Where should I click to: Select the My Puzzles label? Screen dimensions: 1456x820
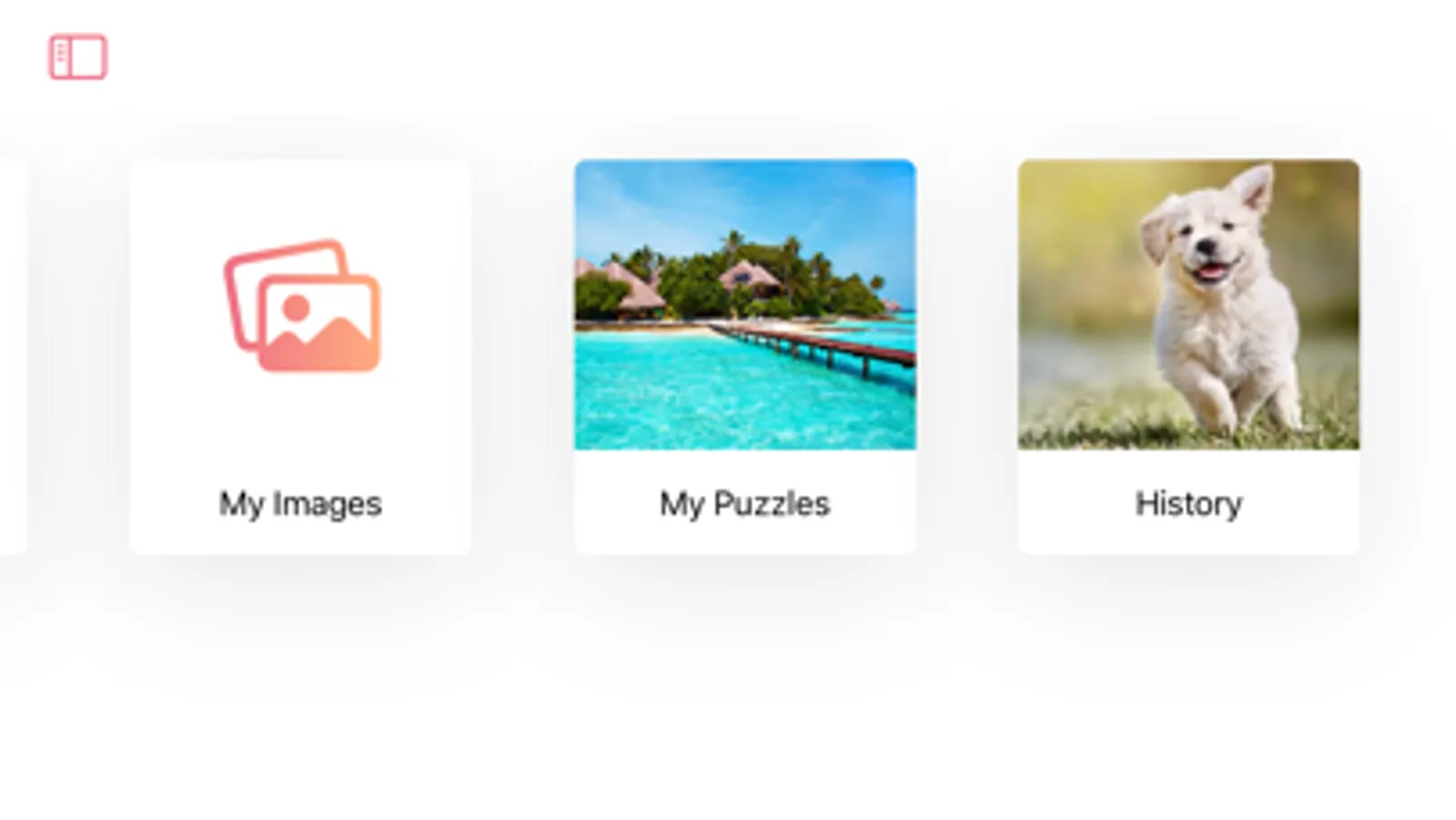pos(745,504)
